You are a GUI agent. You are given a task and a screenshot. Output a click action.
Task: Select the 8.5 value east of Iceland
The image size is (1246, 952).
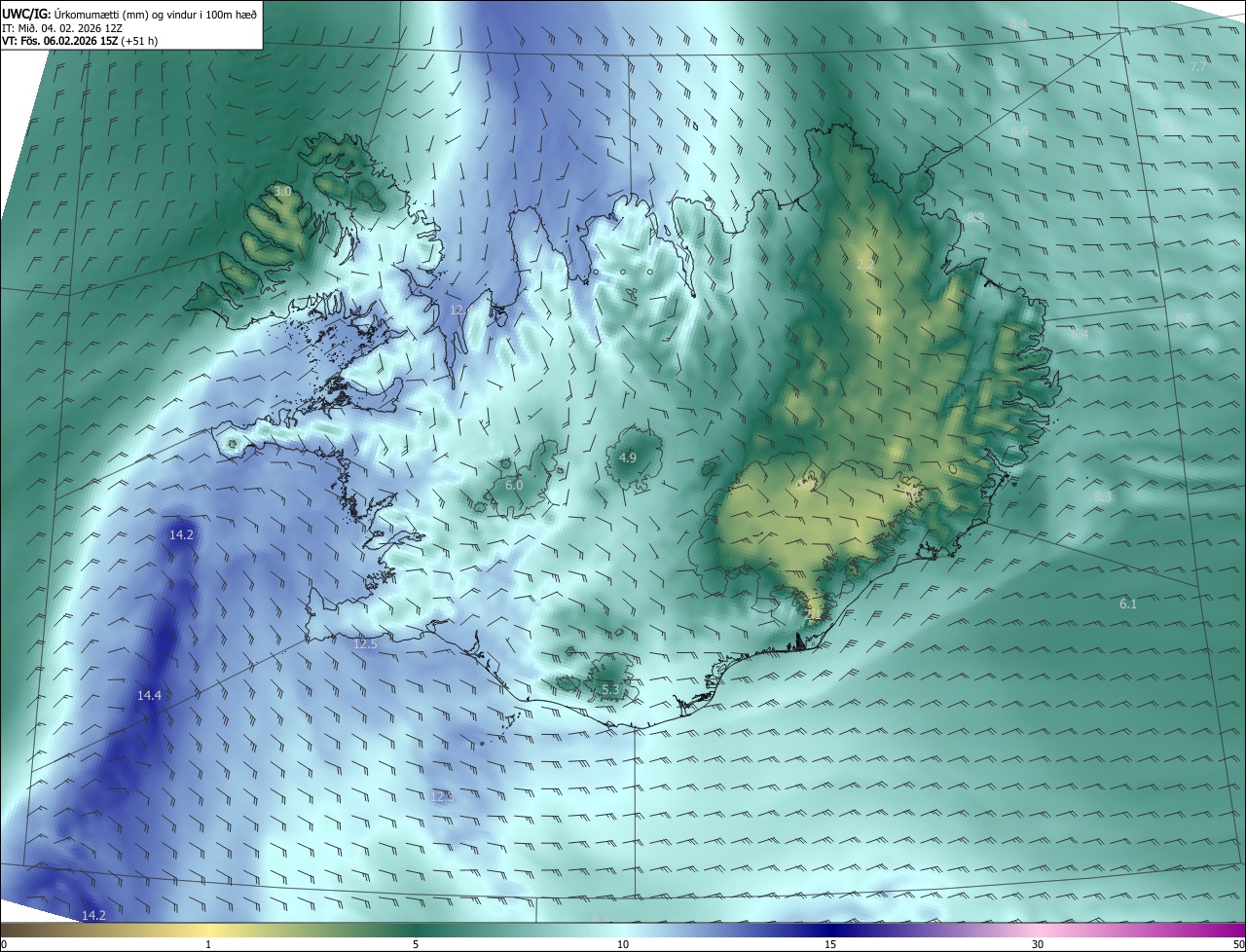1184,319
